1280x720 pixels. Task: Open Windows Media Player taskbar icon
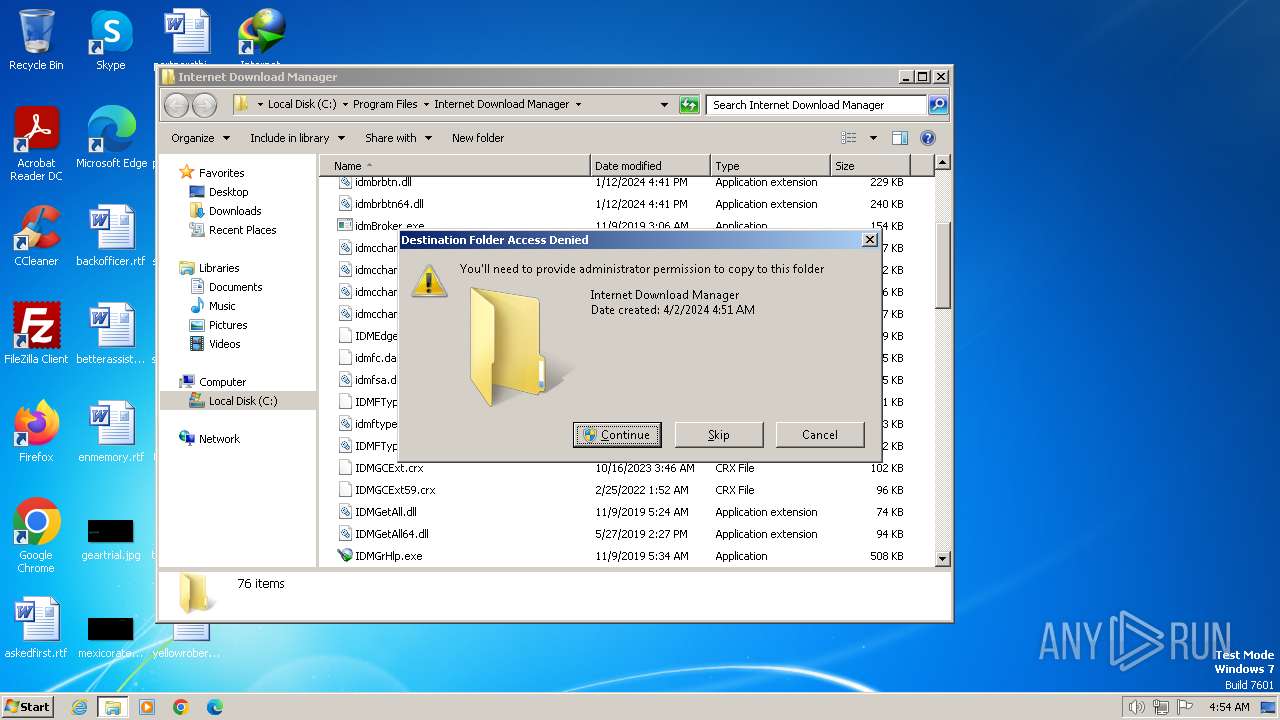tap(147, 707)
